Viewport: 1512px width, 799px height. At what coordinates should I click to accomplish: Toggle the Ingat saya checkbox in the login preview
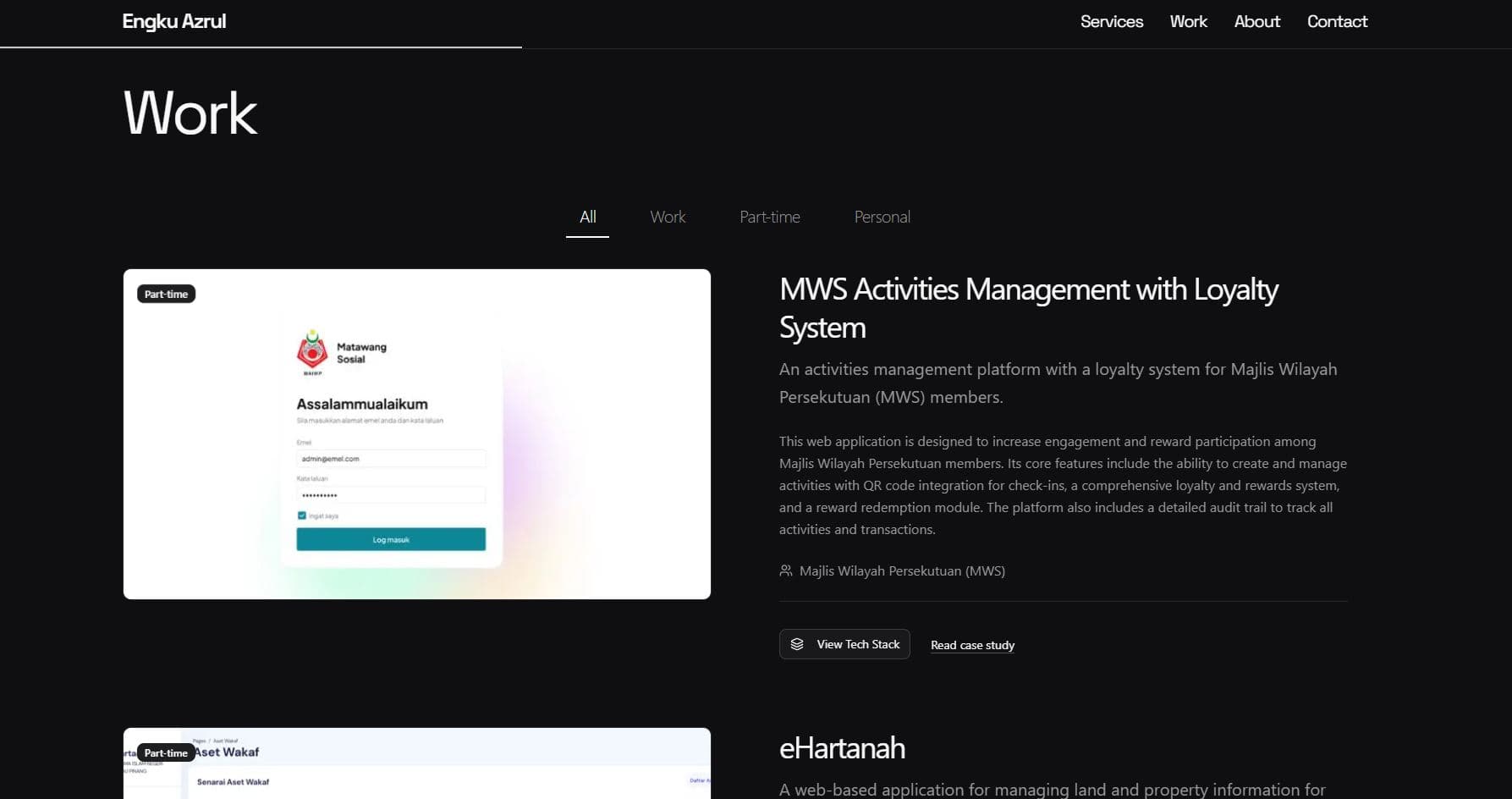[x=302, y=515]
